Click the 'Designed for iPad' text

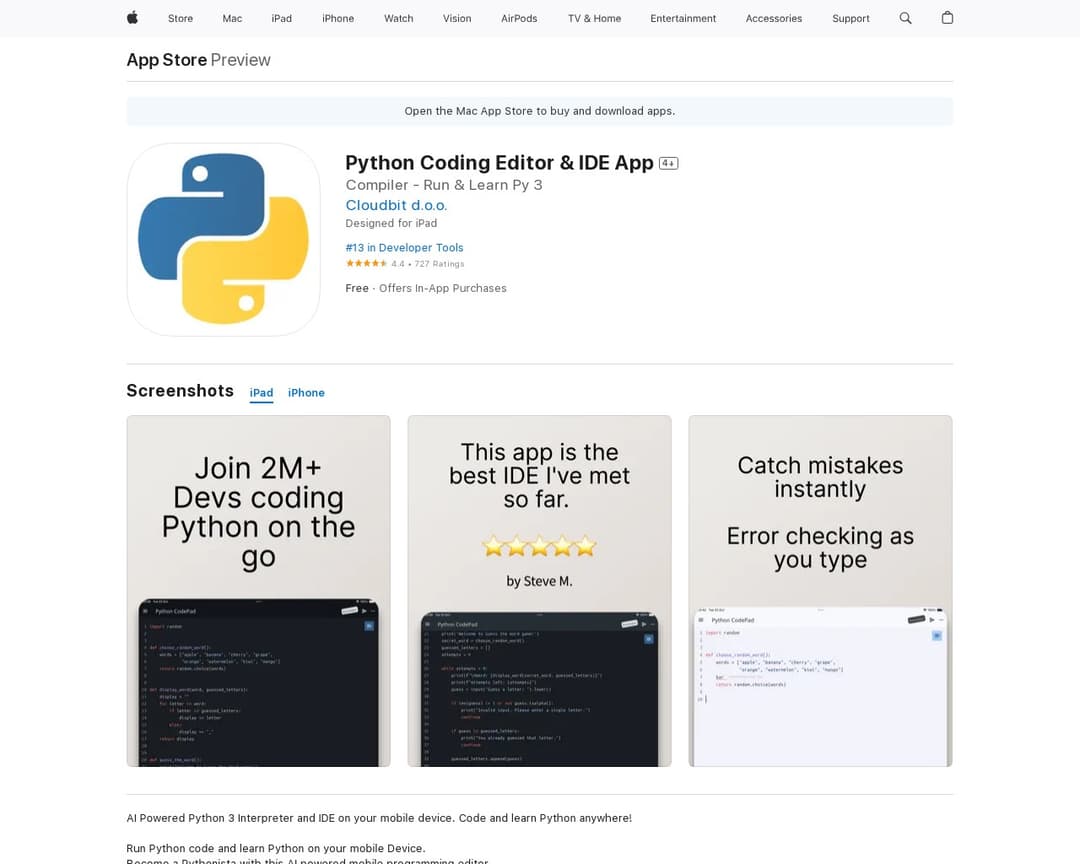coord(391,223)
